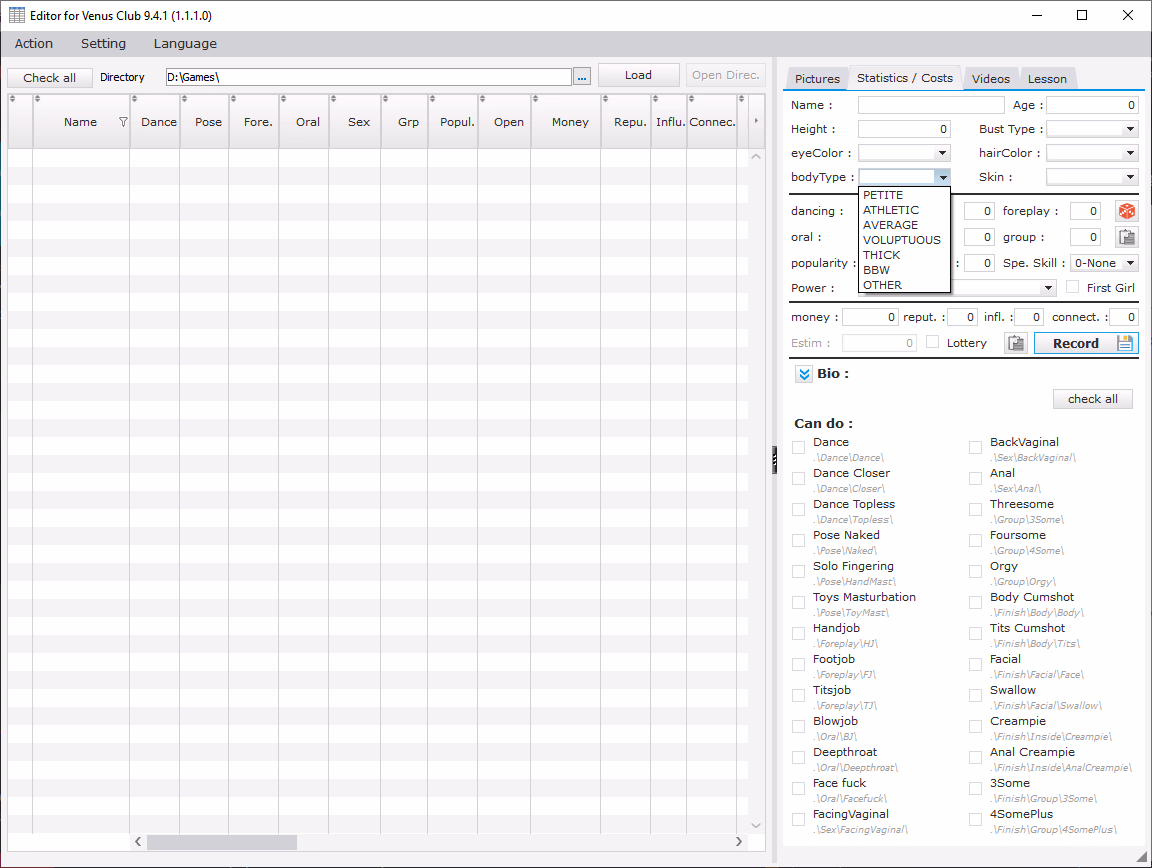Expand the Bio section chevron
Image resolution: width=1152 pixels, height=868 pixels.
(804, 374)
